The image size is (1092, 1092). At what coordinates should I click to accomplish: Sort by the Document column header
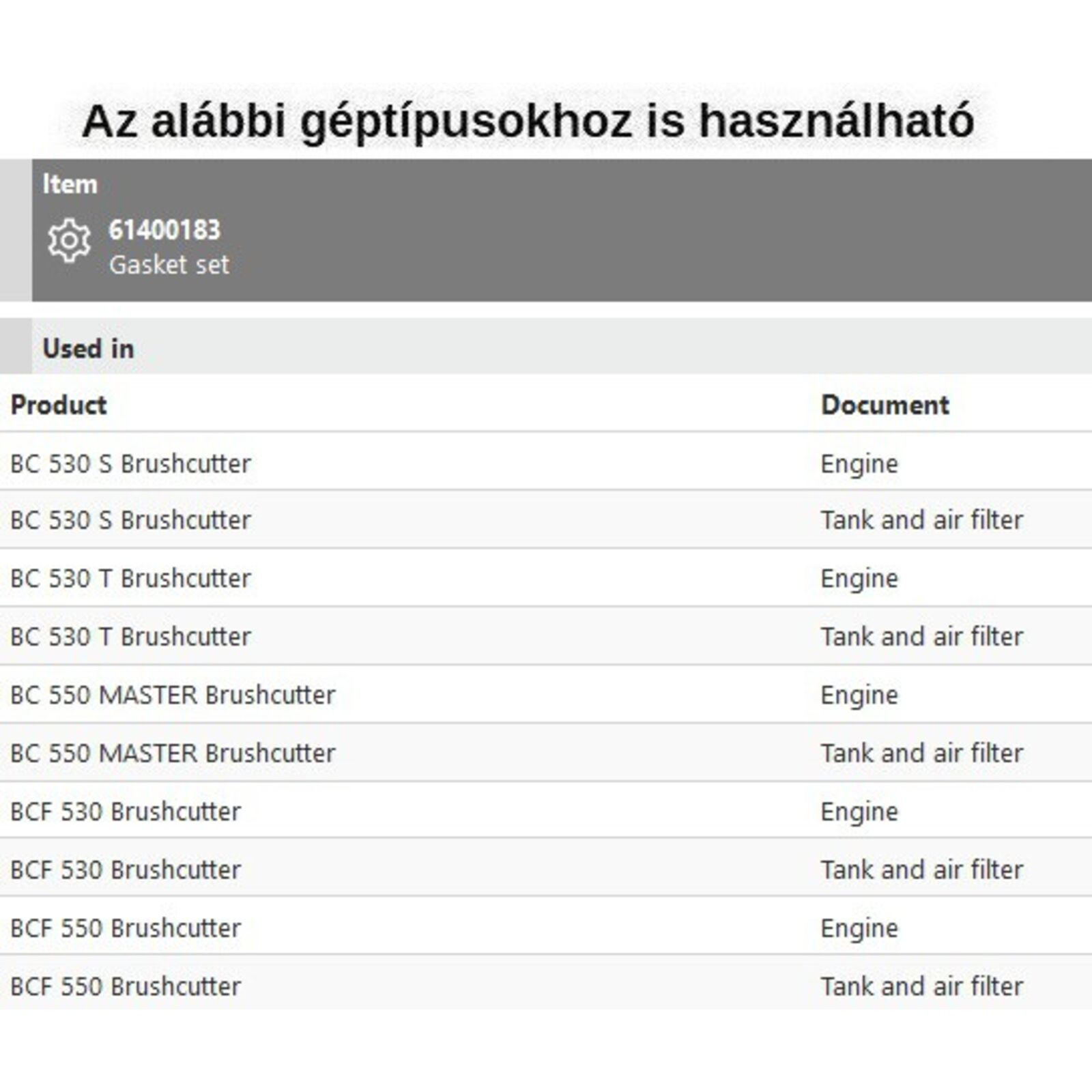[x=885, y=405]
